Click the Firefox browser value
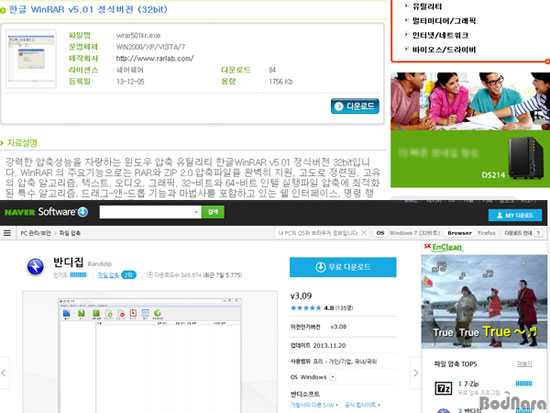This screenshot has height=413, width=550. pyautogui.click(x=487, y=233)
